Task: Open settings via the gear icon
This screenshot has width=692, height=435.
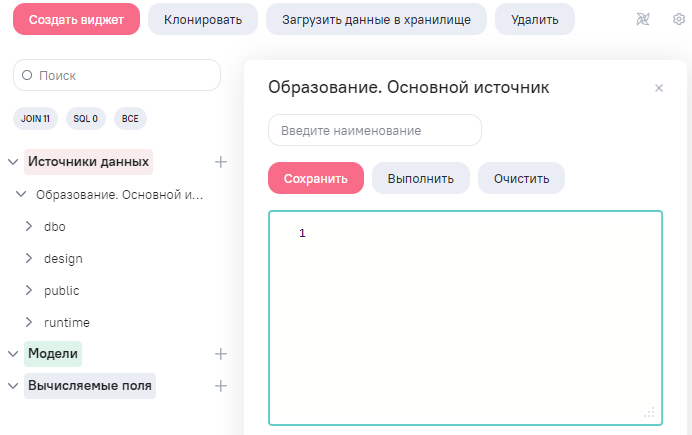Action: pyautogui.click(x=679, y=19)
